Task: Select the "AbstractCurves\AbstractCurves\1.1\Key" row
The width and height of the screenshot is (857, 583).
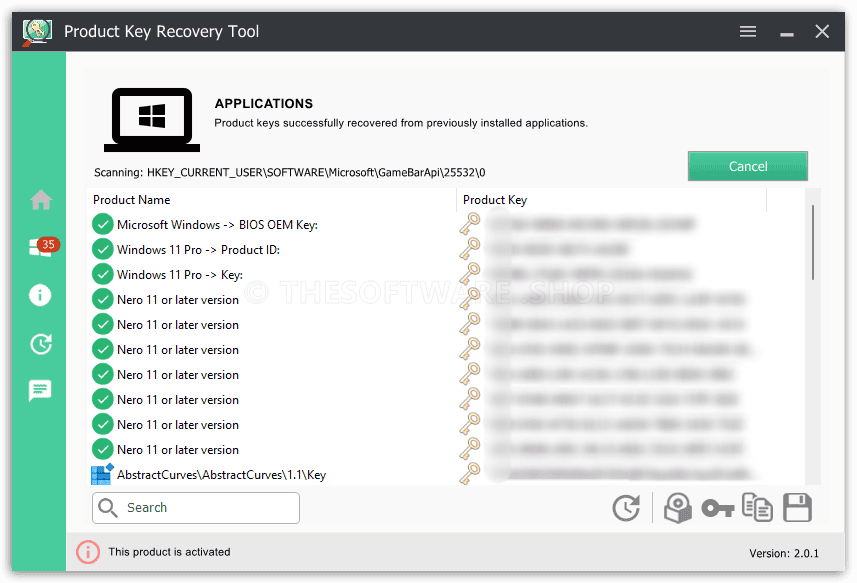Action: coord(445,474)
